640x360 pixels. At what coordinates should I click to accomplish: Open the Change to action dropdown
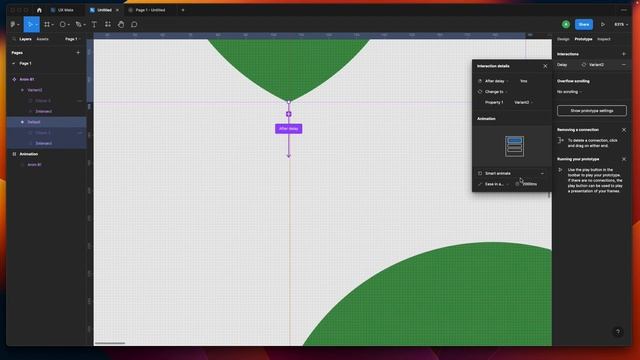pyautogui.click(x=496, y=92)
